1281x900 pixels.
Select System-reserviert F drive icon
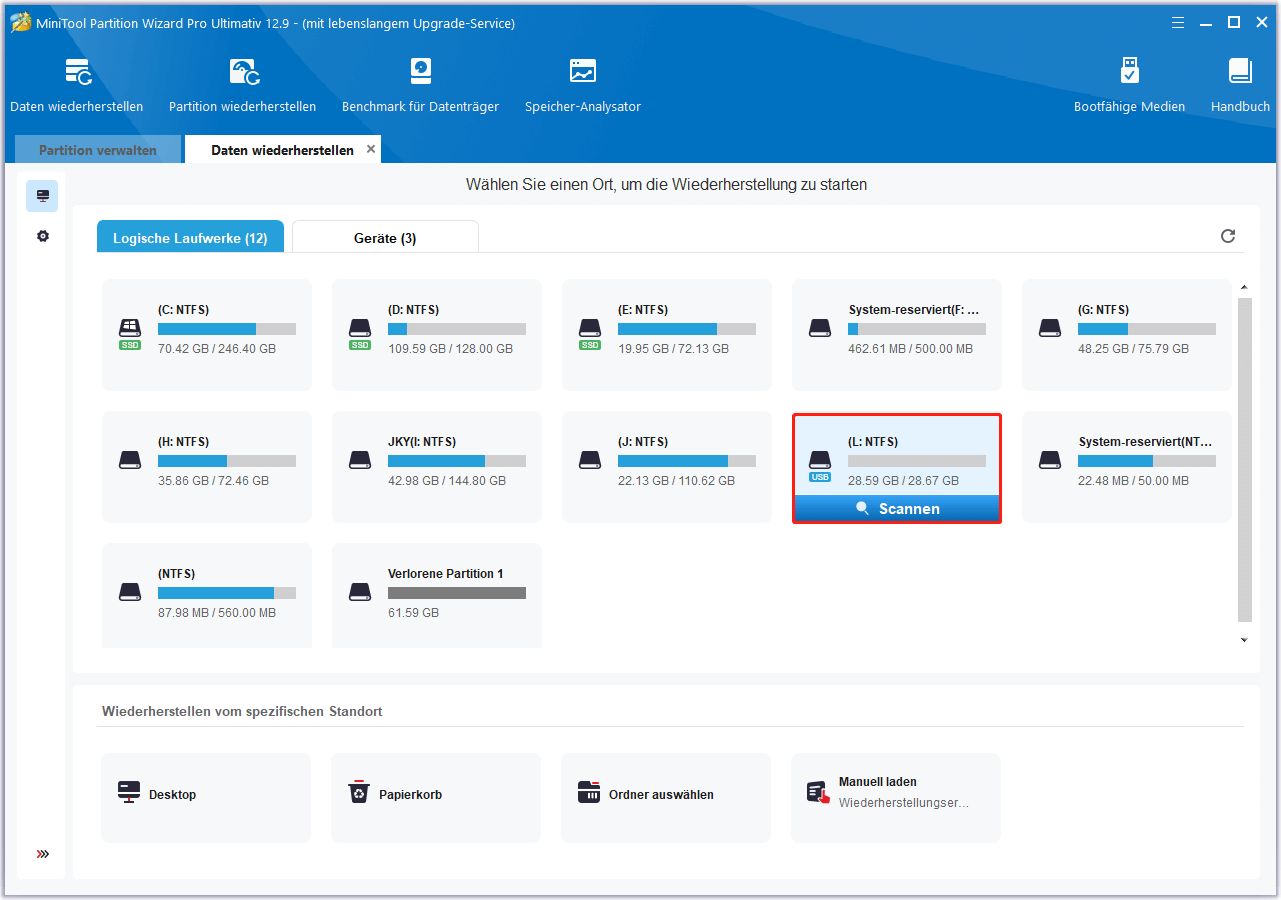[820, 328]
